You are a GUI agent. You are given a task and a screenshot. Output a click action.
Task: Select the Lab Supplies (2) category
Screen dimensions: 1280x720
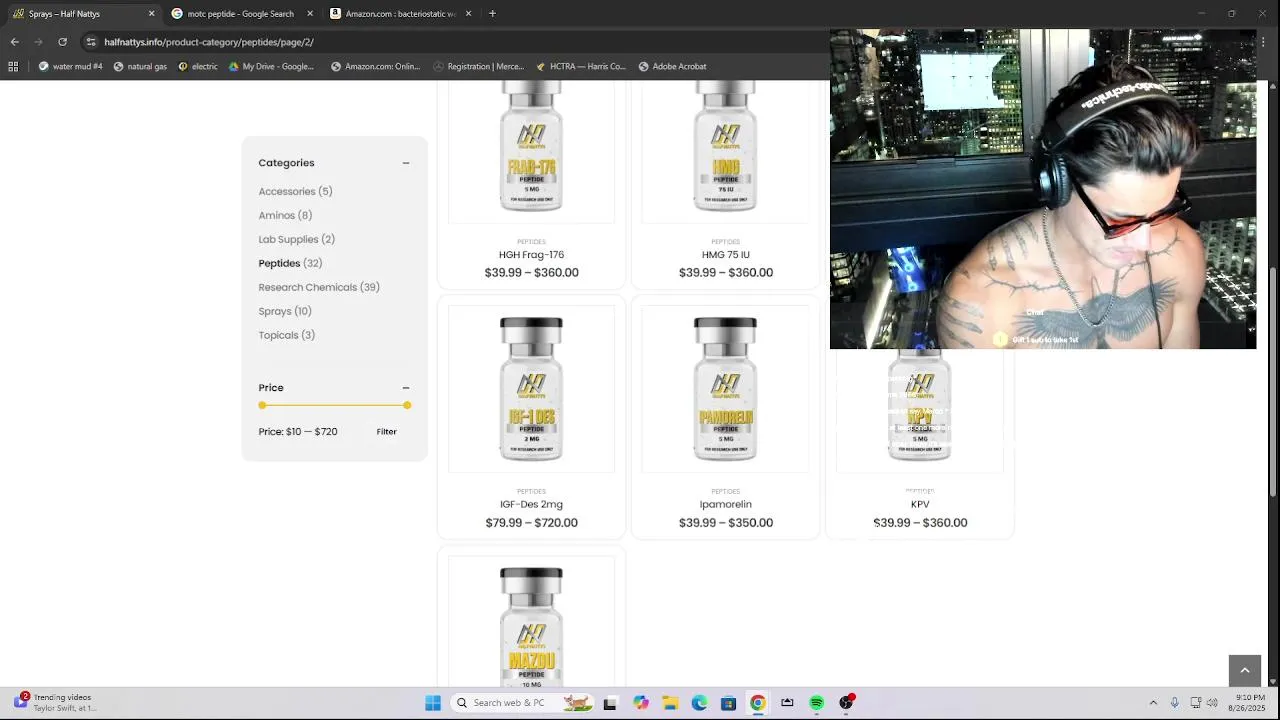[x=296, y=240]
